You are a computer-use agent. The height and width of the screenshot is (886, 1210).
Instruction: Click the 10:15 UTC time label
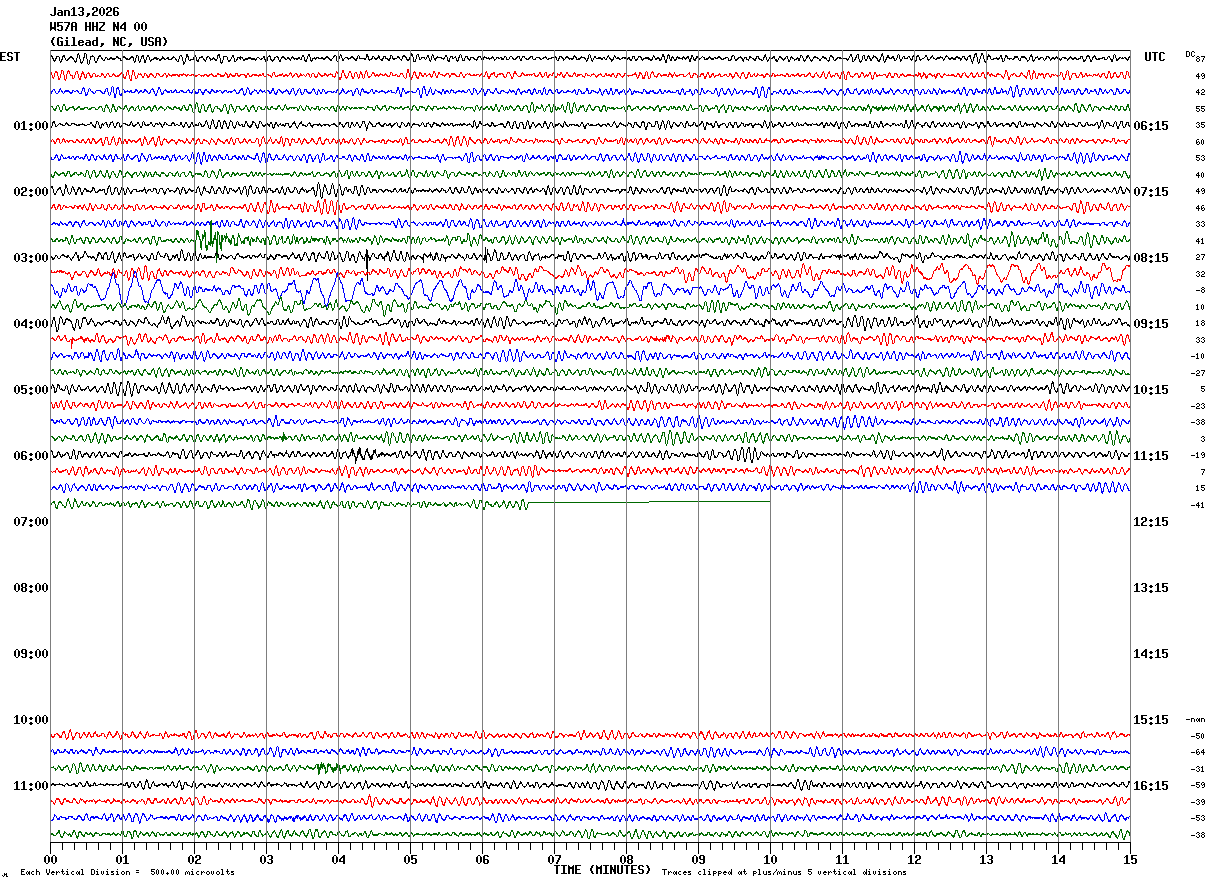pyautogui.click(x=1151, y=390)
